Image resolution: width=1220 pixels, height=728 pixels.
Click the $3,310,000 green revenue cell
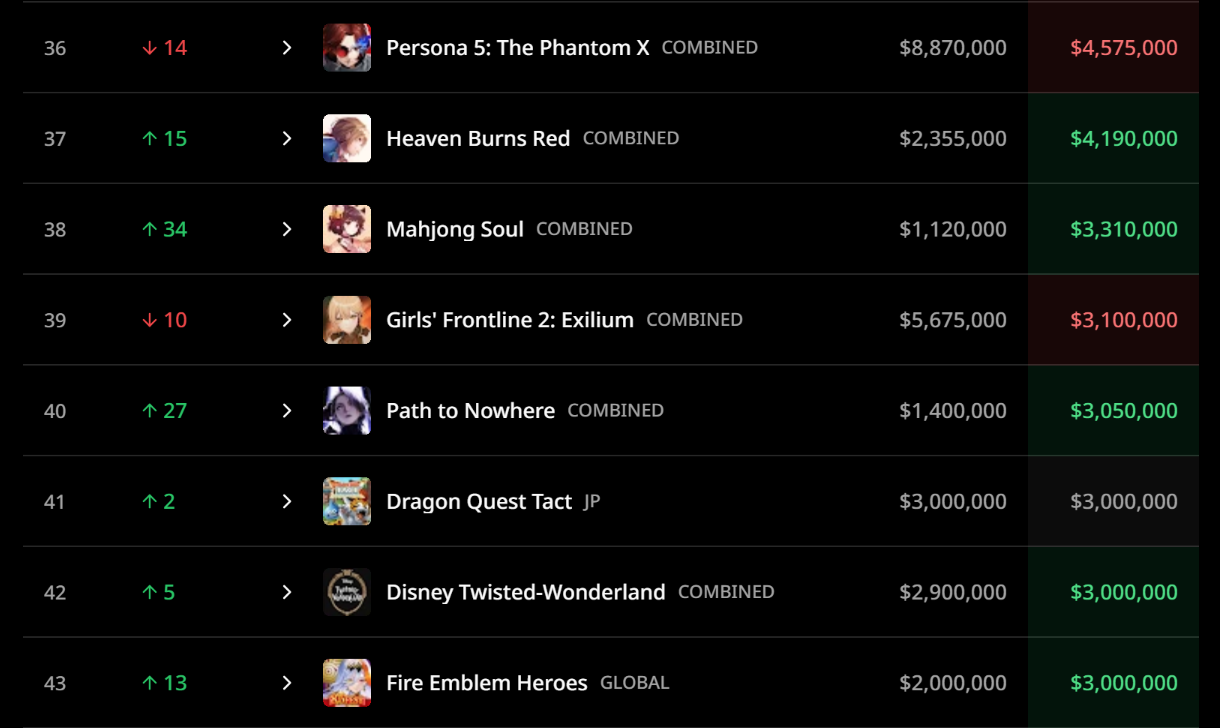1113,229
